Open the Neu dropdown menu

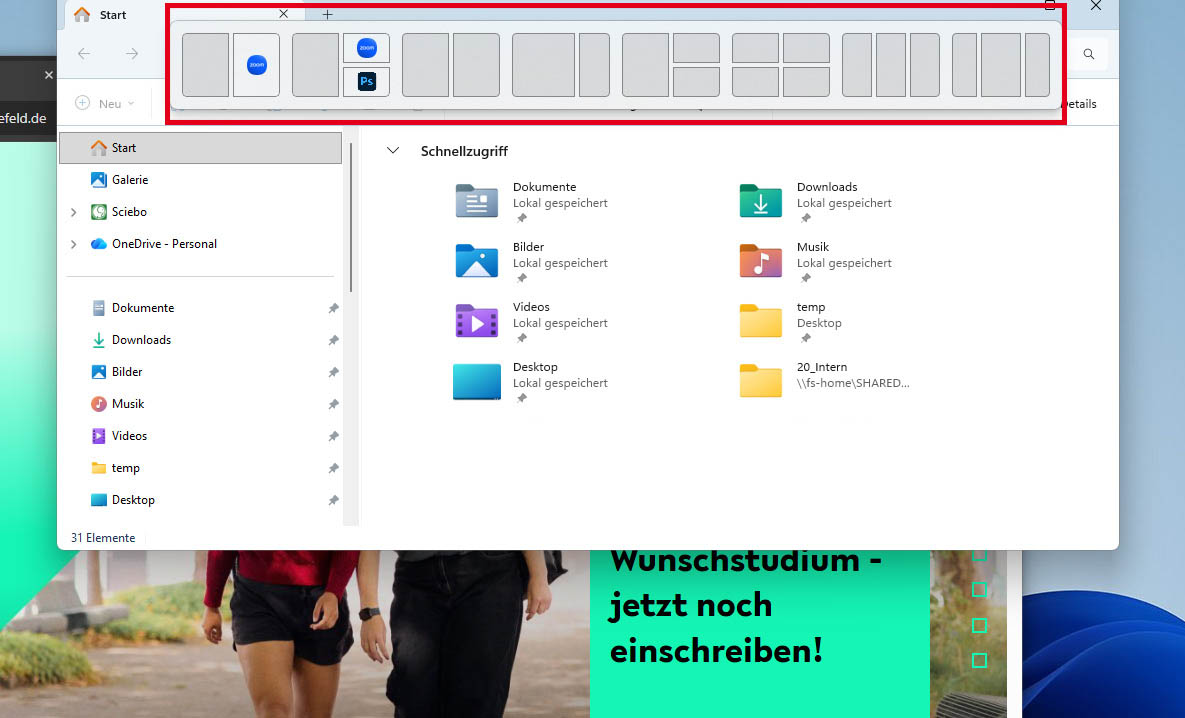(105, 103)
